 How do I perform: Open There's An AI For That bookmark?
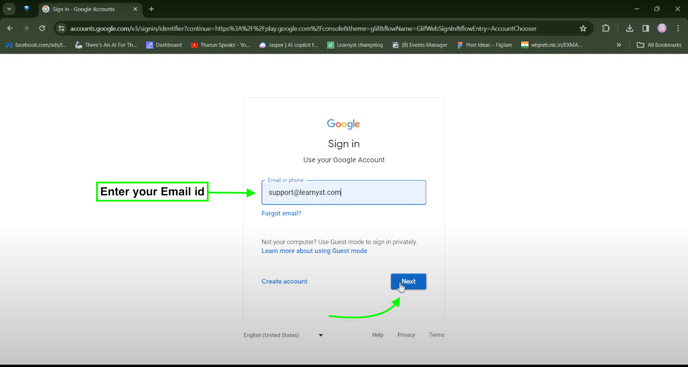click(x=106, y=45)
